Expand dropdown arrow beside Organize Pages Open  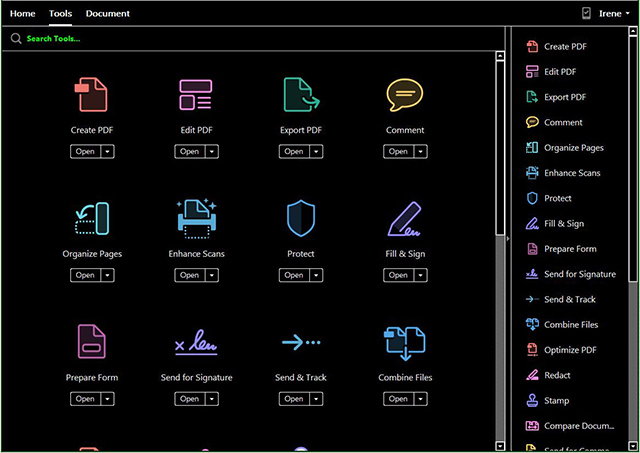click(108, 275)
